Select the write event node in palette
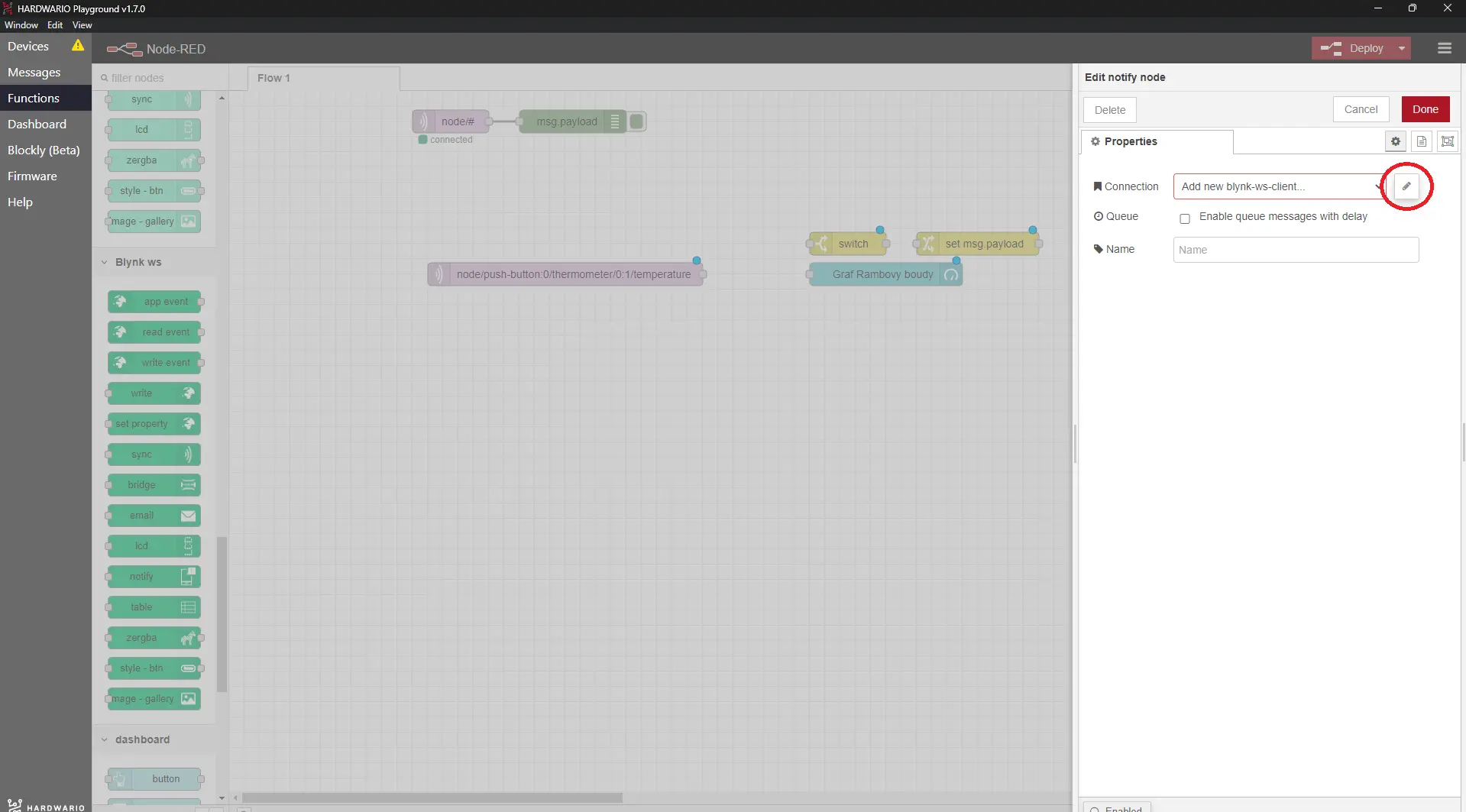Screen dimensions: 1466x812 [154, 363]
